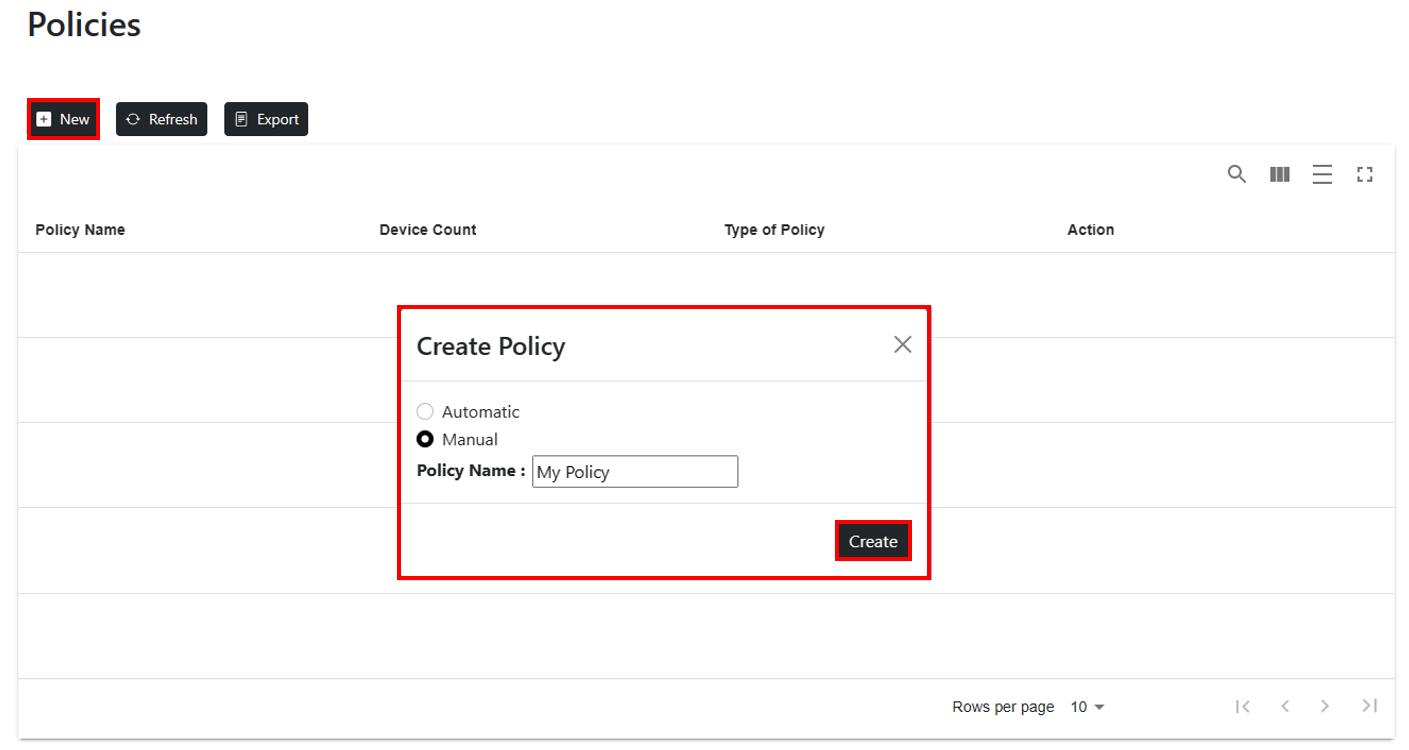The height and width of the screenshot is (750, 1409).
Task: Open the show/hide columns icon
Action: pos(1279,175)
